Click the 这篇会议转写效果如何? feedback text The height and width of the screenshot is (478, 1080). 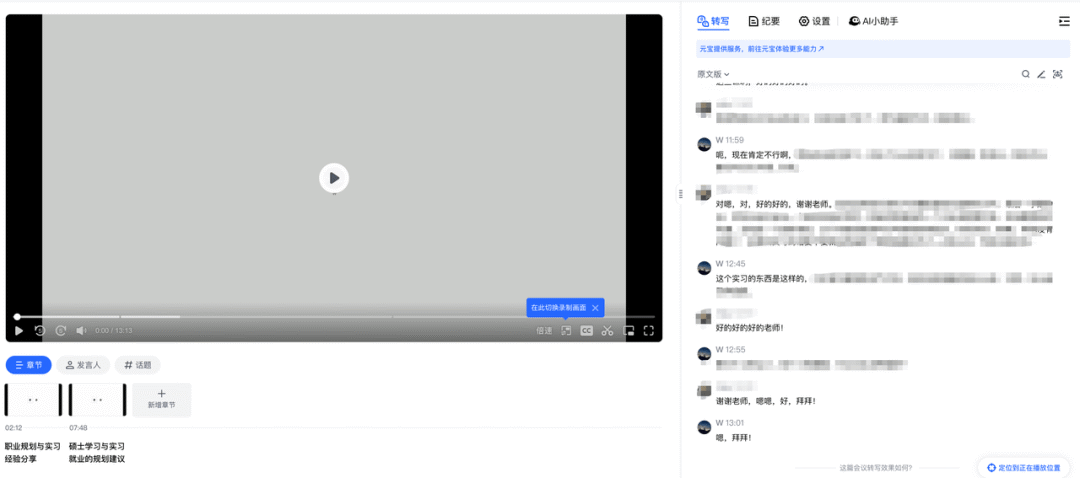875,468
